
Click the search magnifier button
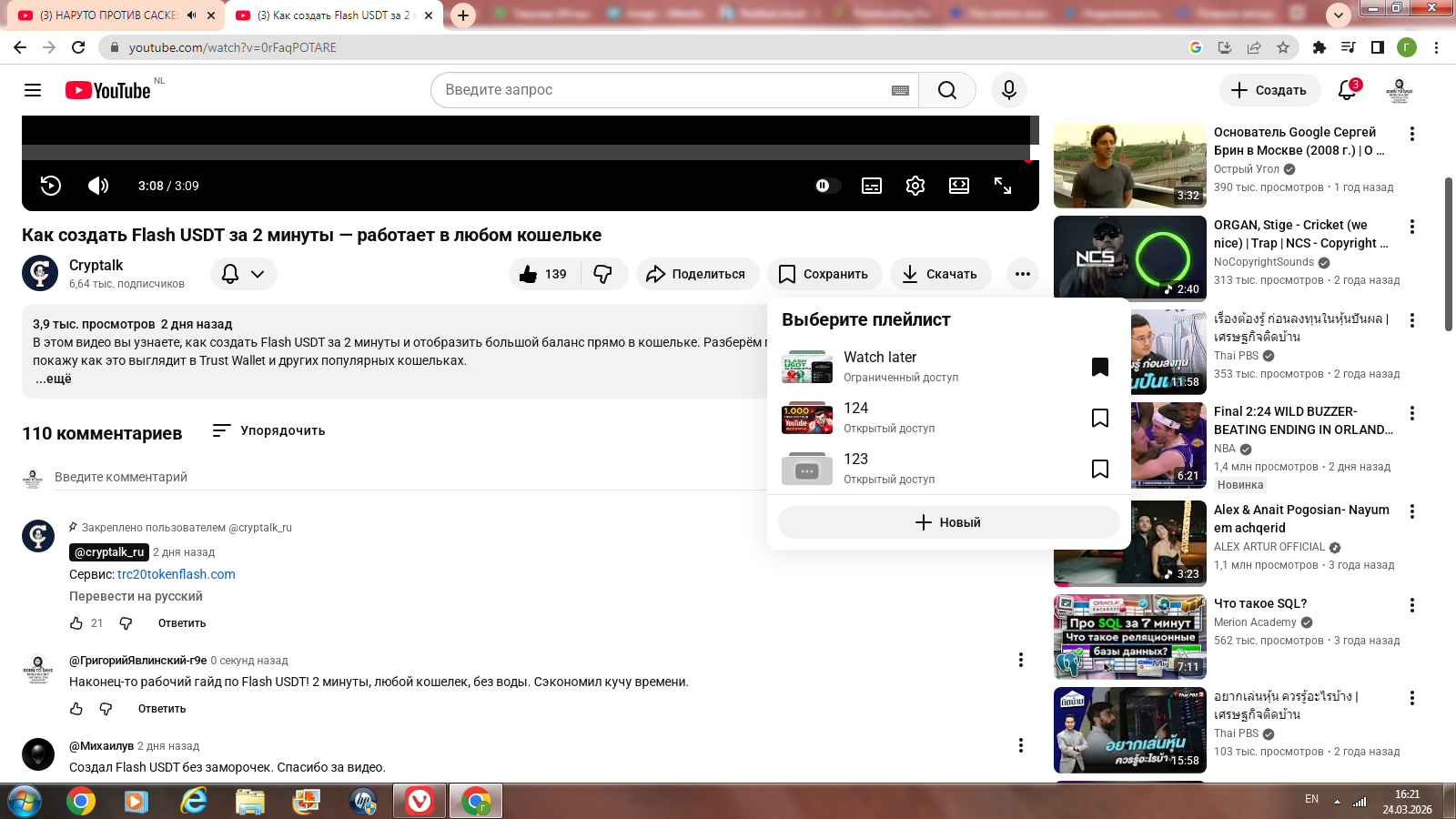point(947,90)
